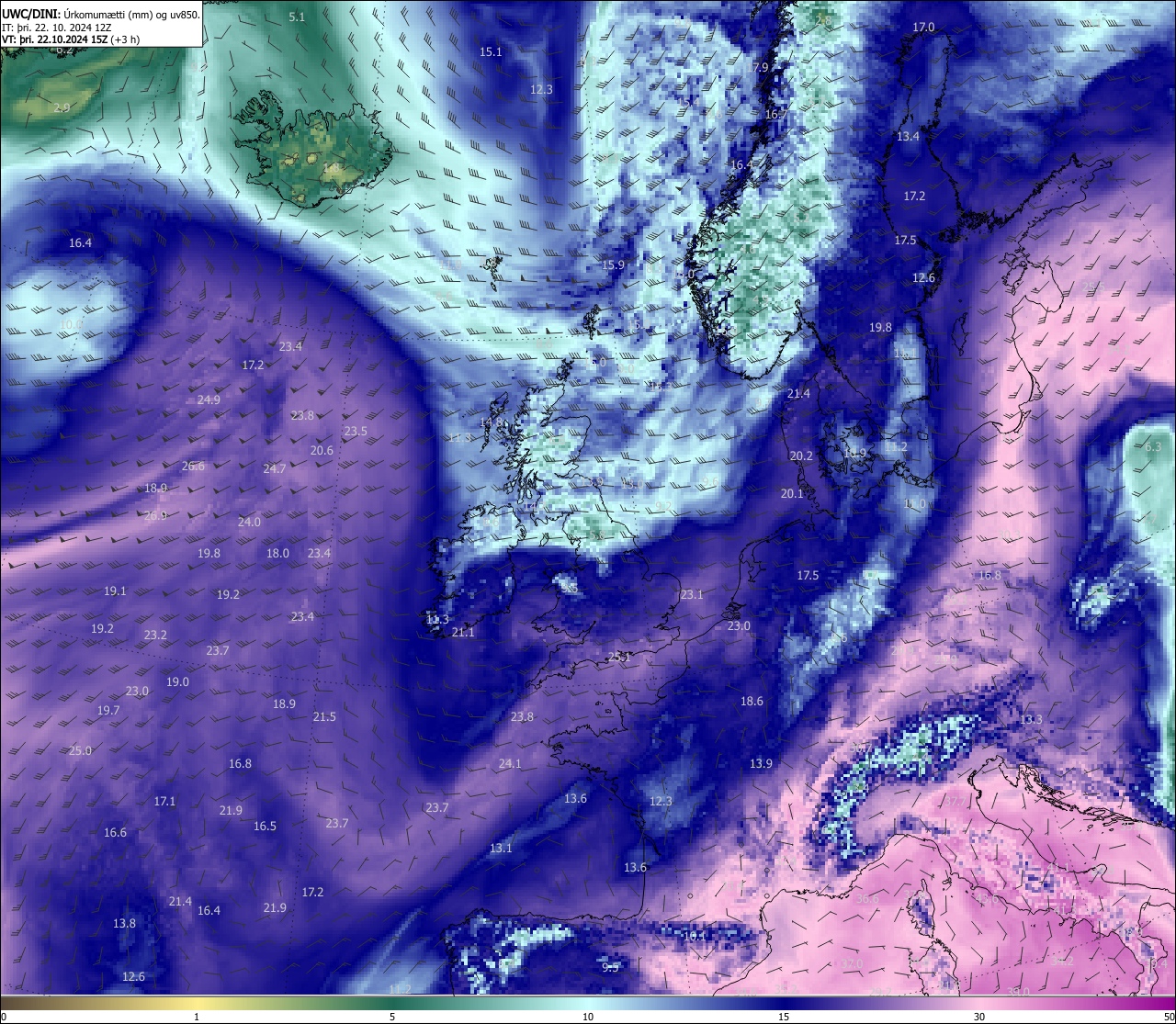Click the 13.8 value in the lower left
The width and height of the screenshot is (1176, 1024).
point(124,923)
